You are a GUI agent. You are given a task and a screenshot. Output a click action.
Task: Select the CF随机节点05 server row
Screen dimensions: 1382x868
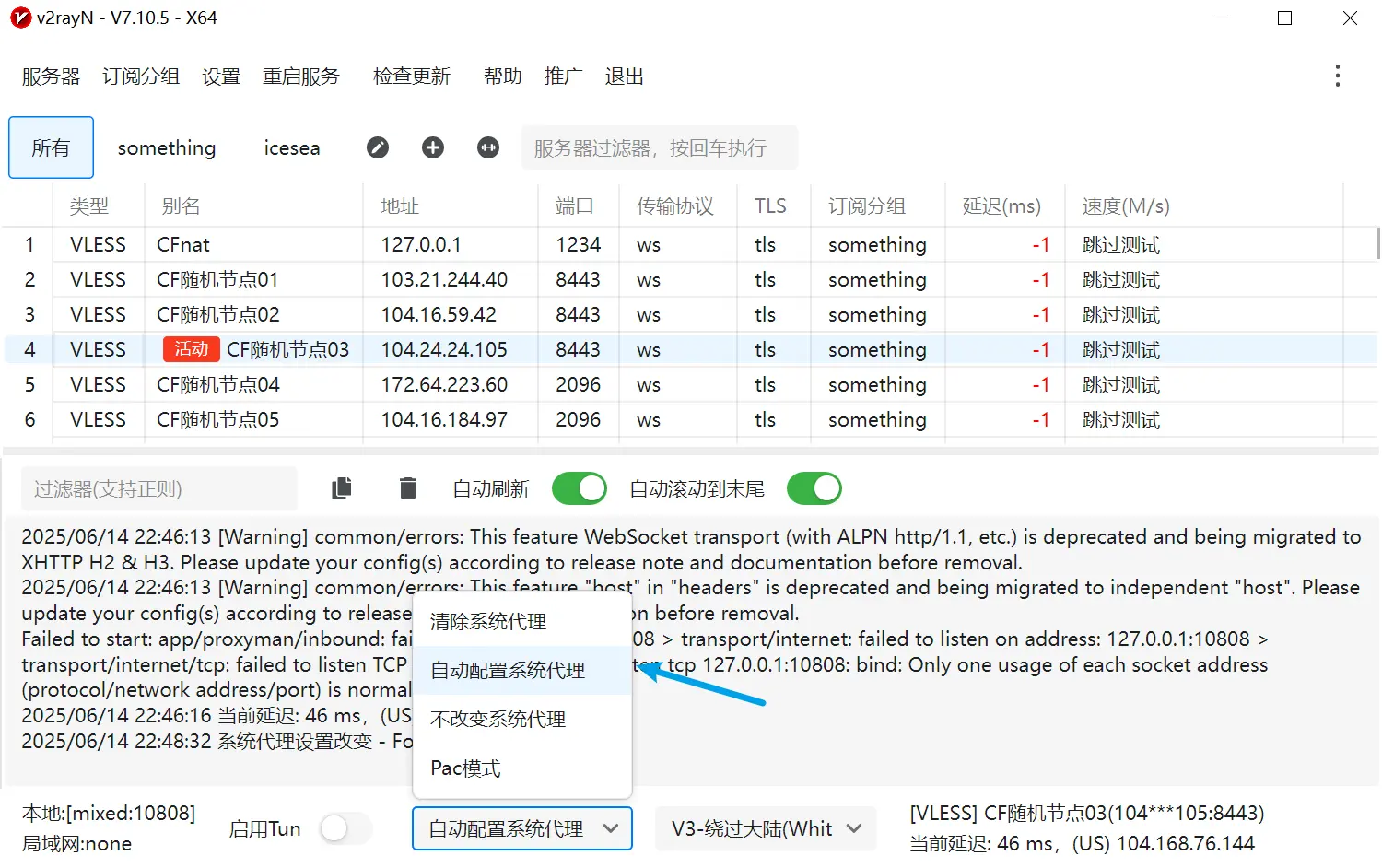click(689, 420)
